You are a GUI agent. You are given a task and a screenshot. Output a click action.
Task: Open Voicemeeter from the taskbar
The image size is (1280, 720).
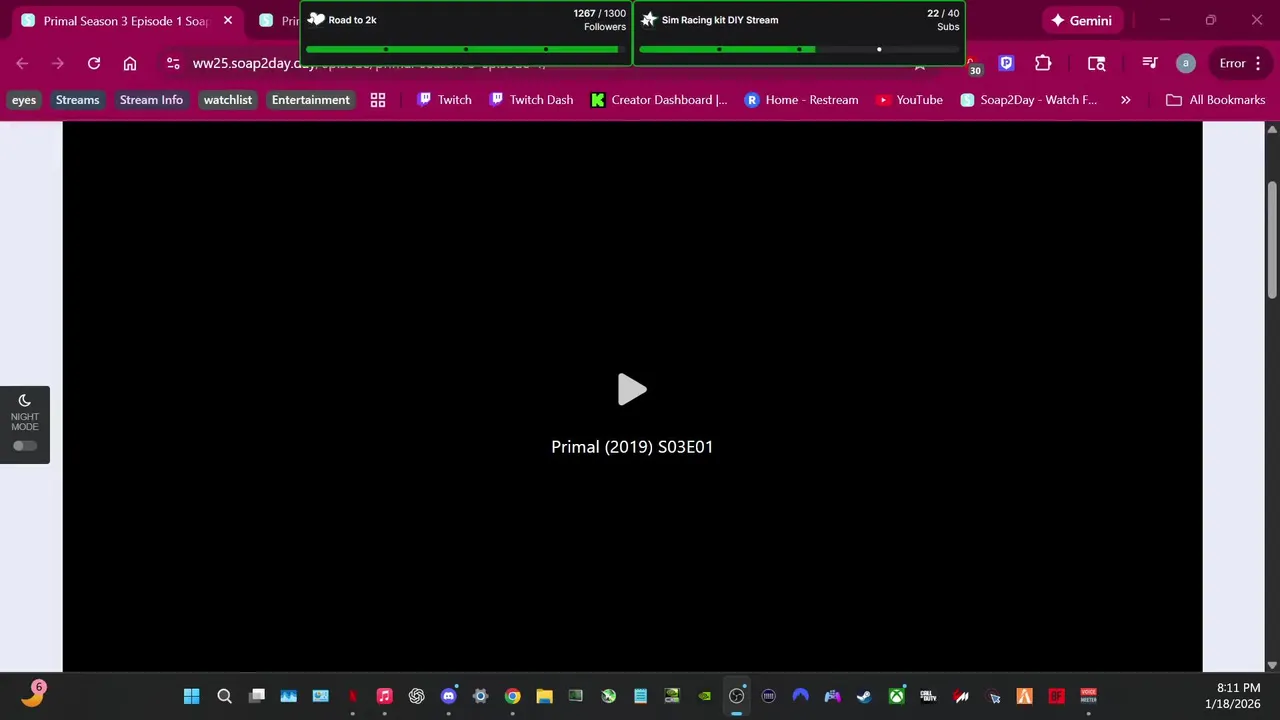coord(1088,696)
